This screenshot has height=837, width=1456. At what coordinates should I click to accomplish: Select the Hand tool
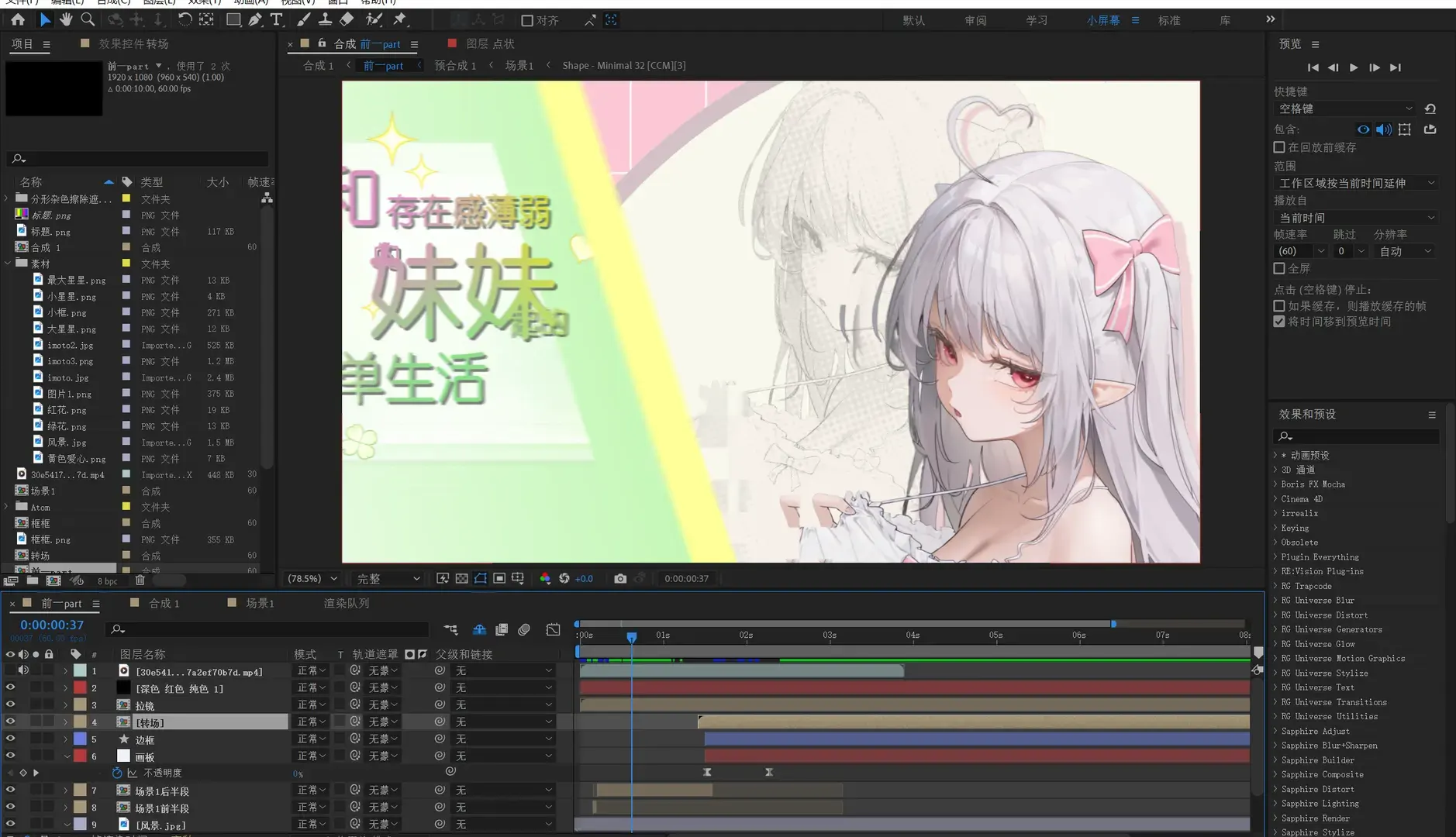(x=67, y=19)
